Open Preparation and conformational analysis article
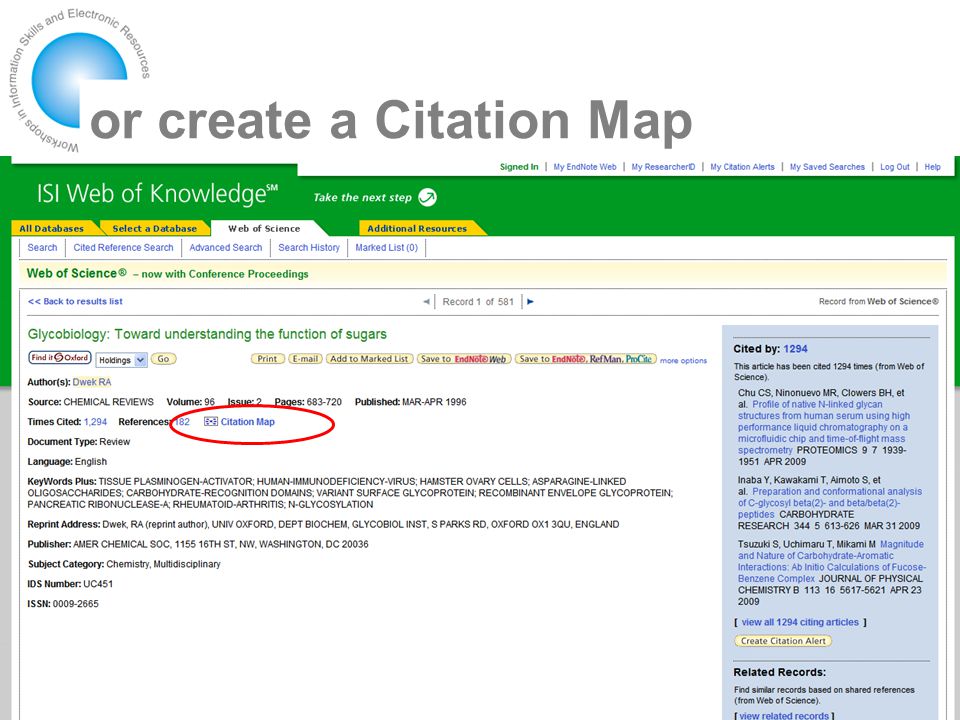Screen dimensions: 960x720 tap(830, 503)
